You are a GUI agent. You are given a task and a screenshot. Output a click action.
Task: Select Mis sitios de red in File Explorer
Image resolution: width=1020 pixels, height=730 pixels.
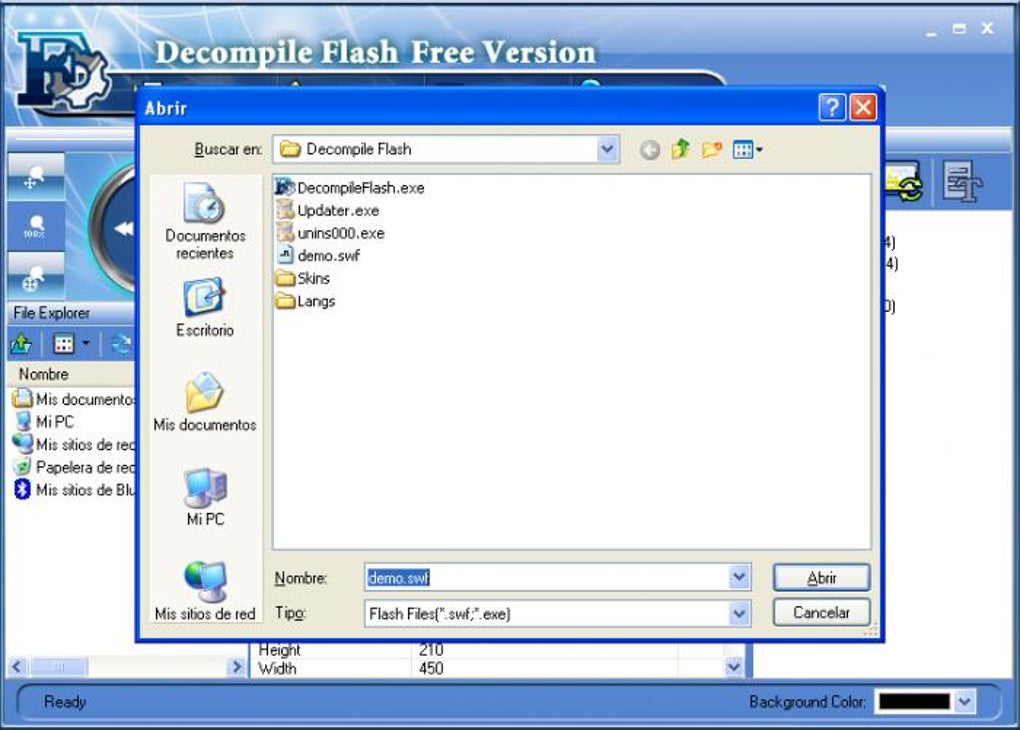[x=74, y=444]
